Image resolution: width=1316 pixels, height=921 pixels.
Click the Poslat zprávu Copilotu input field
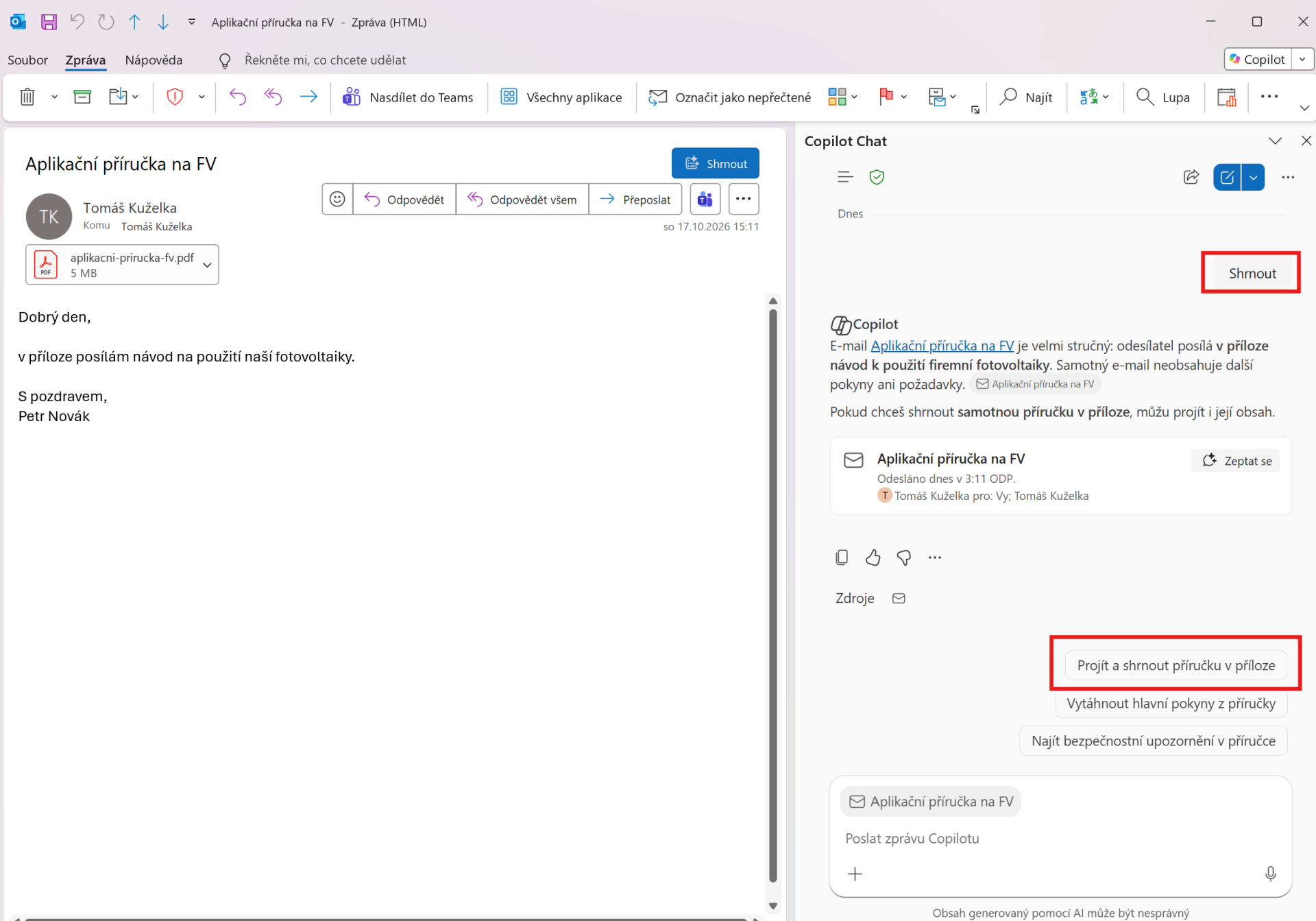(1060, 838)
